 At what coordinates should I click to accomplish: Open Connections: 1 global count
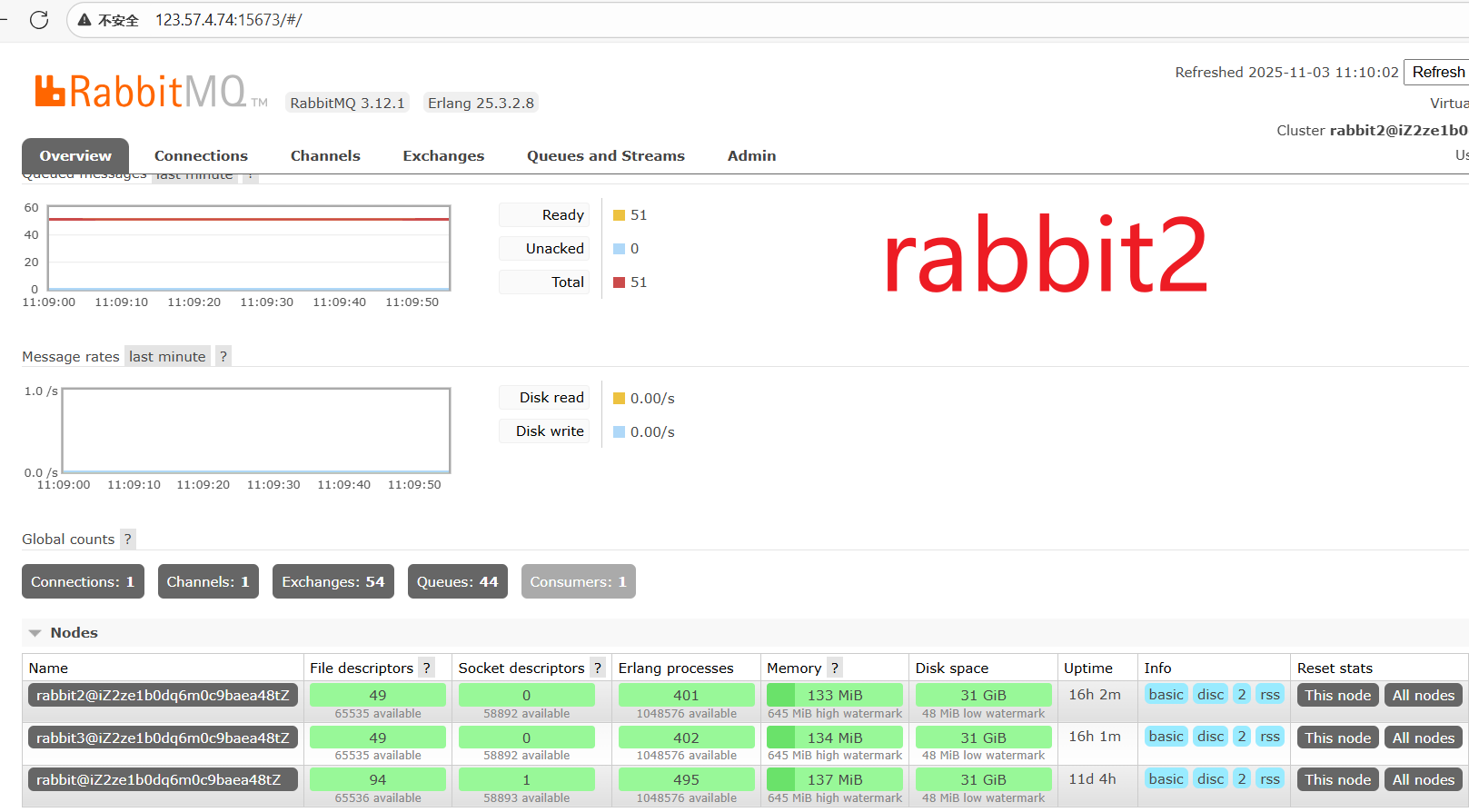coord(83,581)
